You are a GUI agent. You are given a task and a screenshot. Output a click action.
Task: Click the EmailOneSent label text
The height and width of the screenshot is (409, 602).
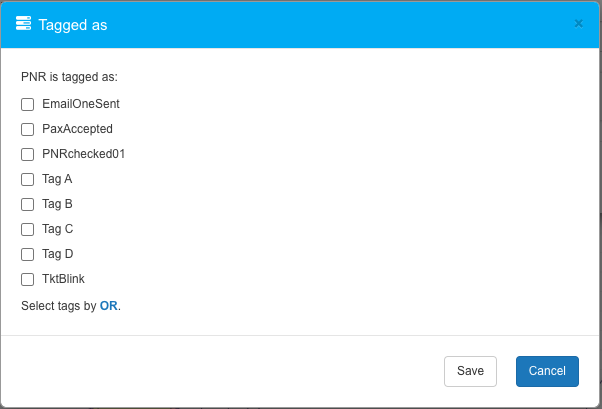click(x=81, y=104)
